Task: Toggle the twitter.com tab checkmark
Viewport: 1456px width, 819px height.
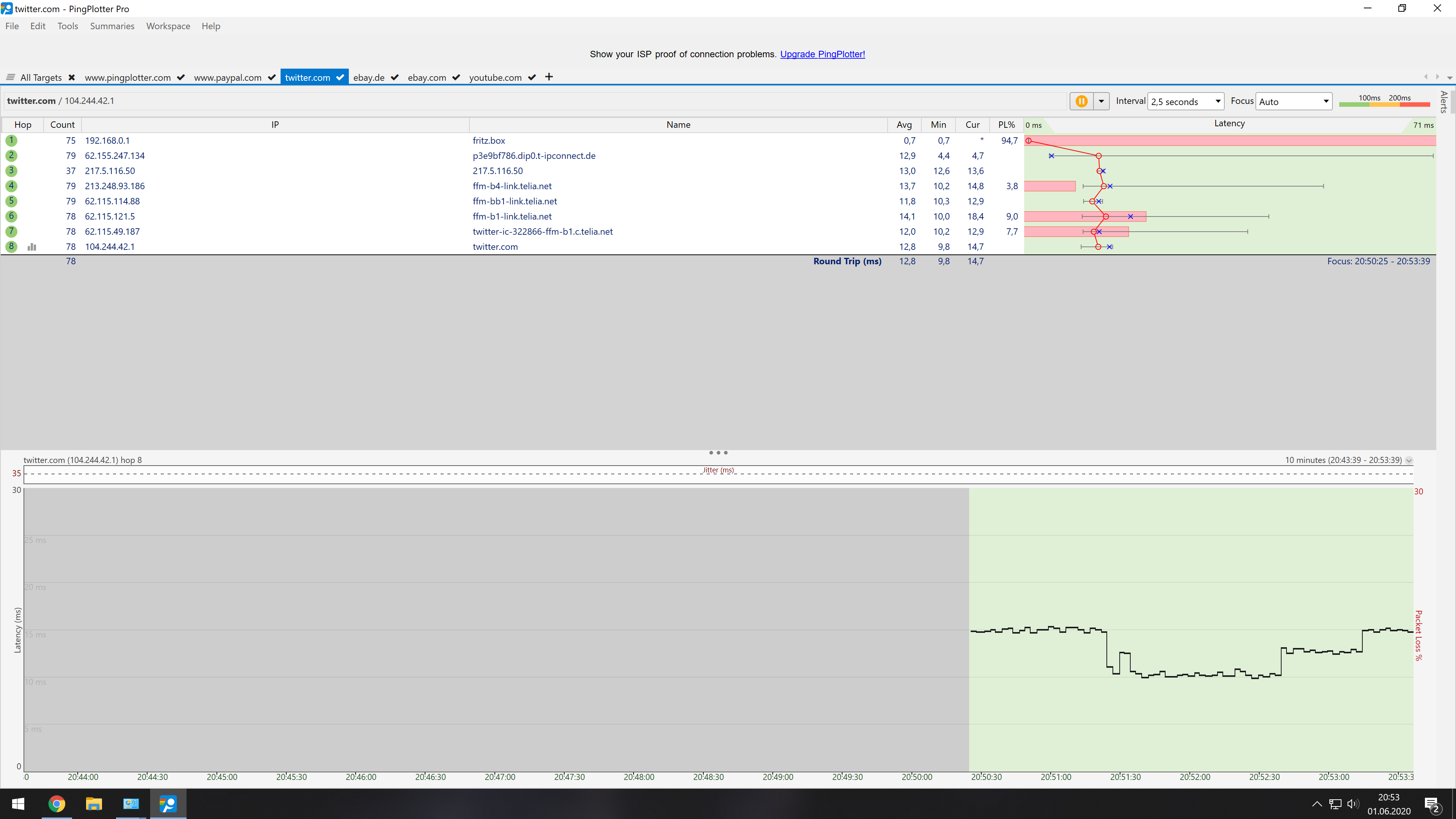Action: click(x=340, y=77)
